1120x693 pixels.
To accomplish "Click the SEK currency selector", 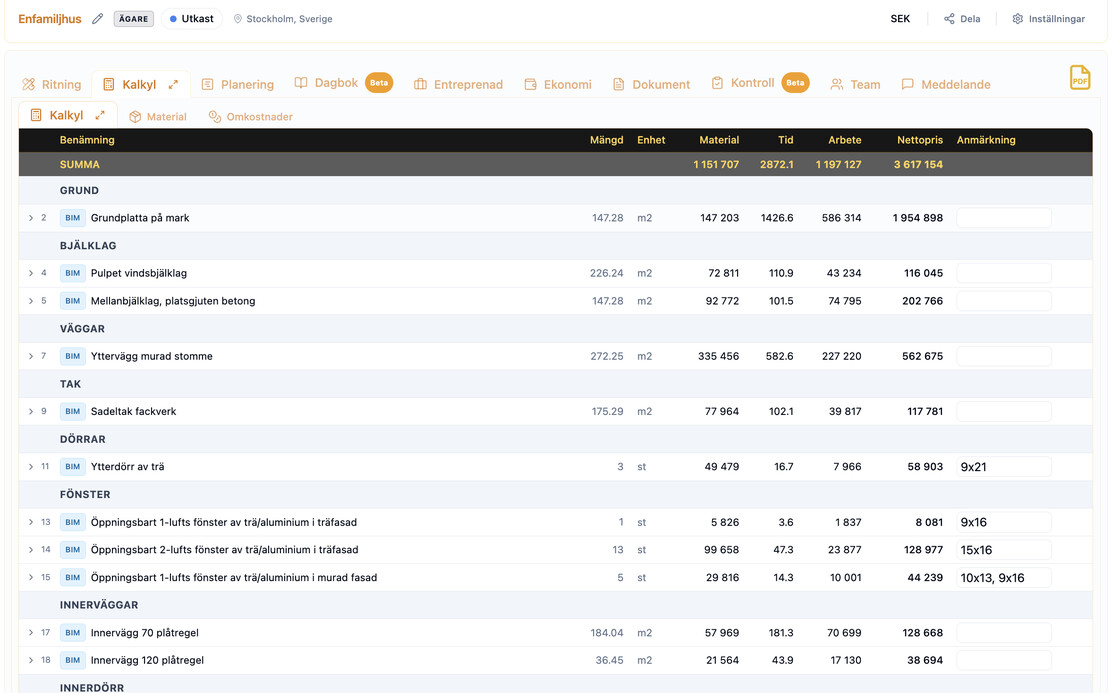I will click(x=900, y=19).
